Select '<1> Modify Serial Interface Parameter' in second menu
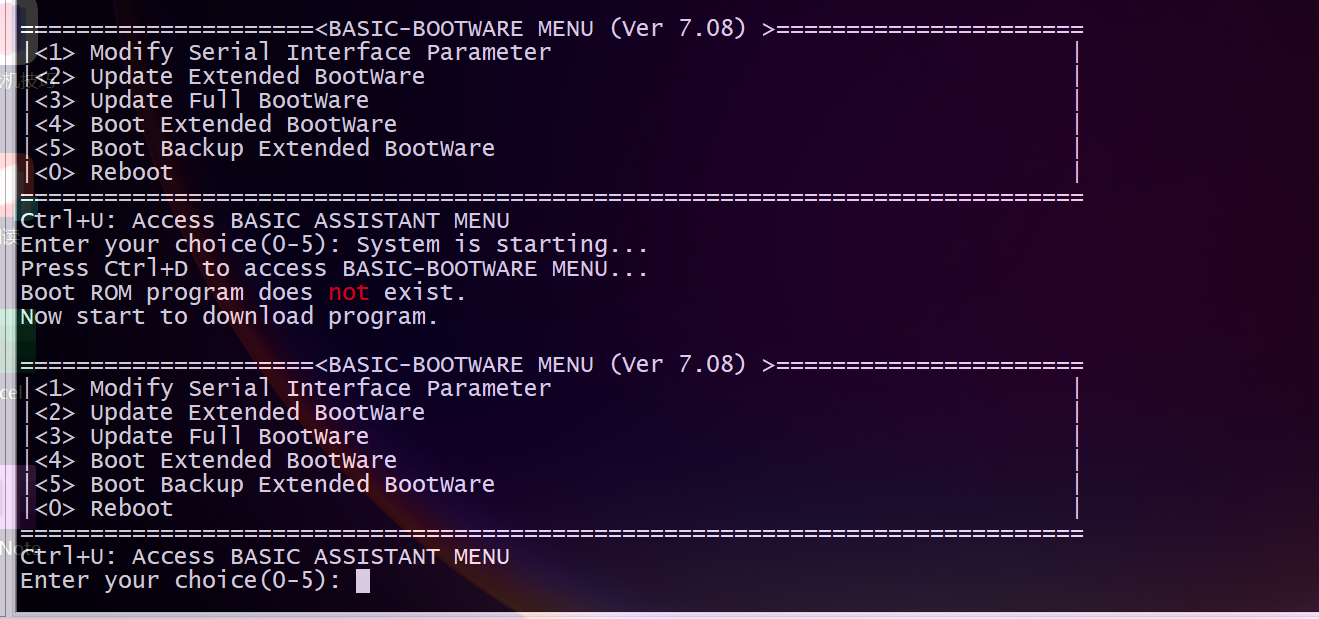Viewport: 1319px width, 619px height. pyautogui.click(x=293, y=388)
